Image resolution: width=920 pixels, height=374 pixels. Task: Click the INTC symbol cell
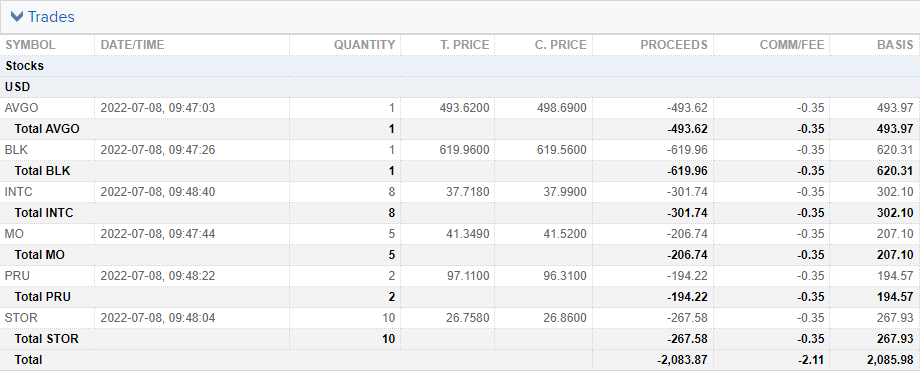tap(18, 192)
